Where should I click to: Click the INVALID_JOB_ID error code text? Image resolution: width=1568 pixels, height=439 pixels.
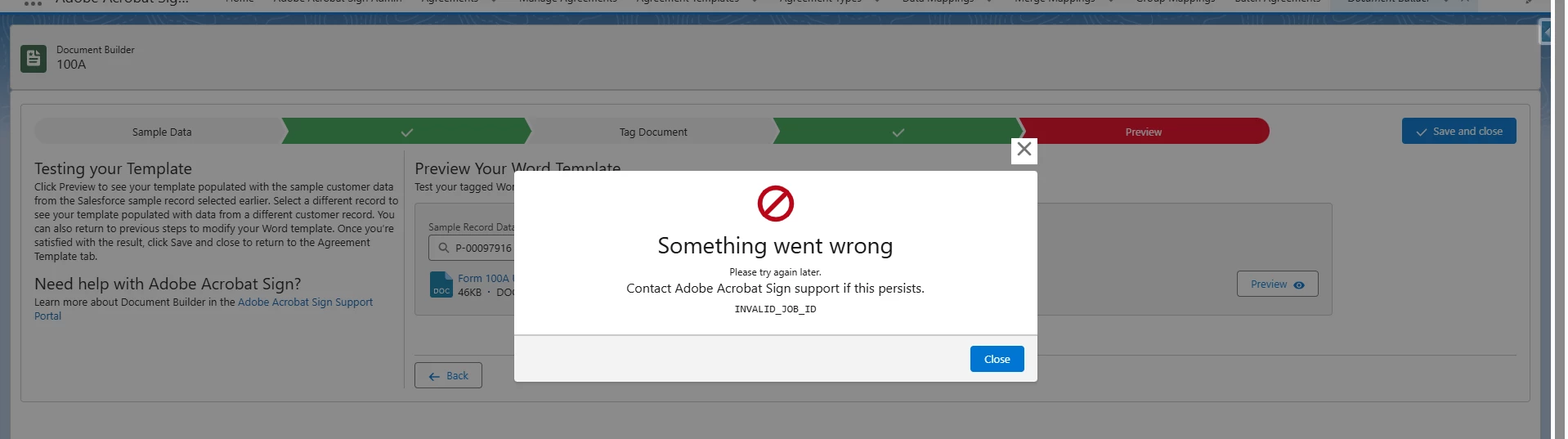point(775,309)
